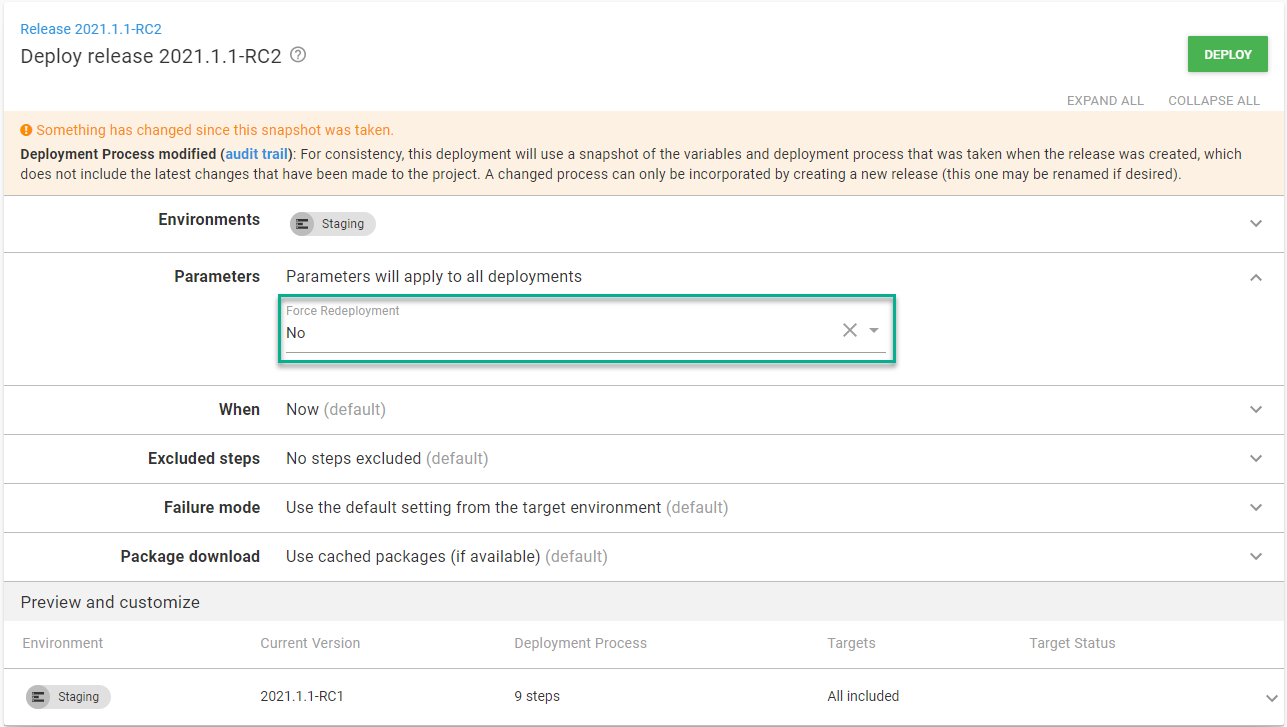Screen dimensions: 1287x727
Task: Select the Deployment Process column header
Action: (x=580, y=643)
